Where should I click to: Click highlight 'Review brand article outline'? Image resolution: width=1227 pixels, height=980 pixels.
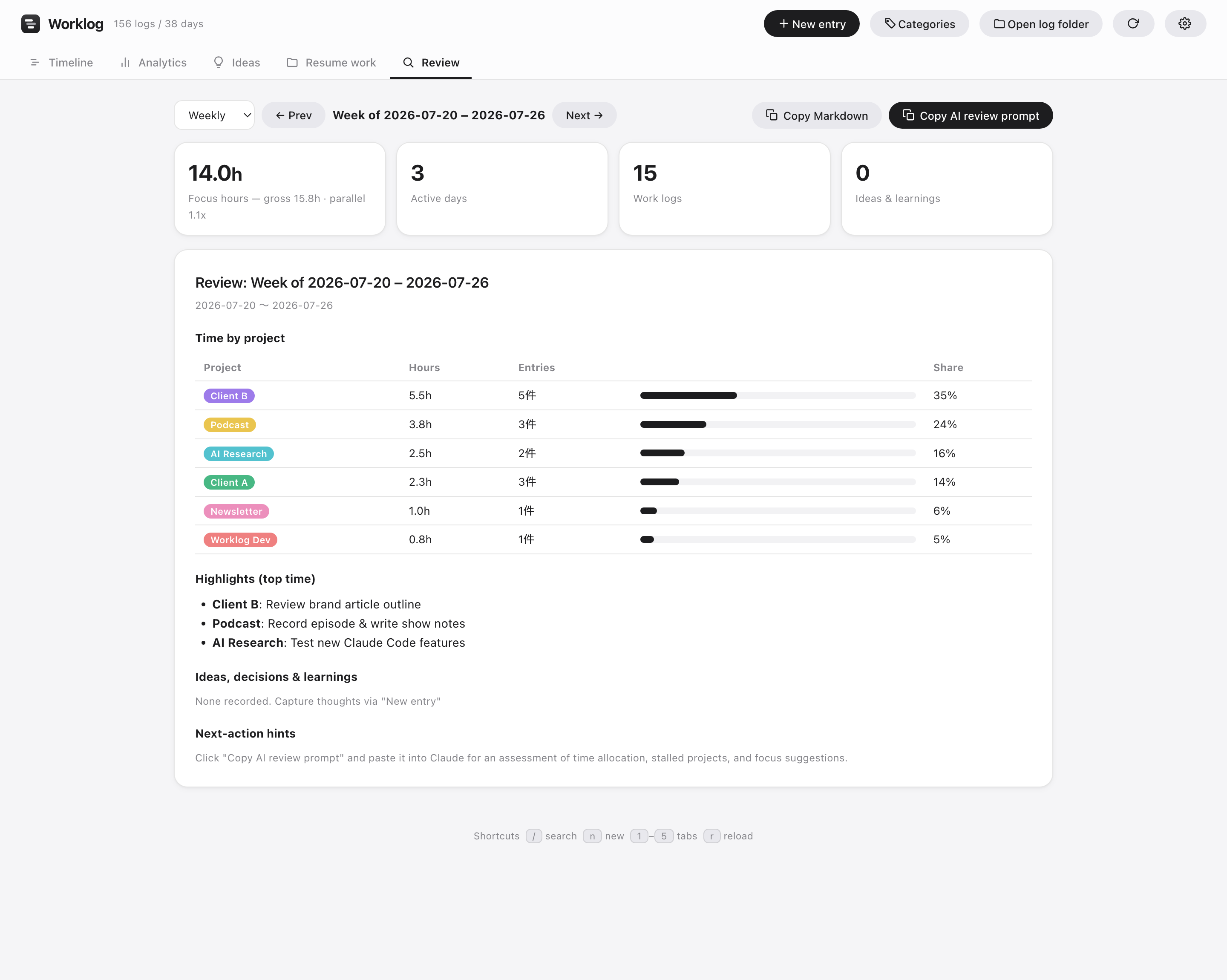click(343, 604)
